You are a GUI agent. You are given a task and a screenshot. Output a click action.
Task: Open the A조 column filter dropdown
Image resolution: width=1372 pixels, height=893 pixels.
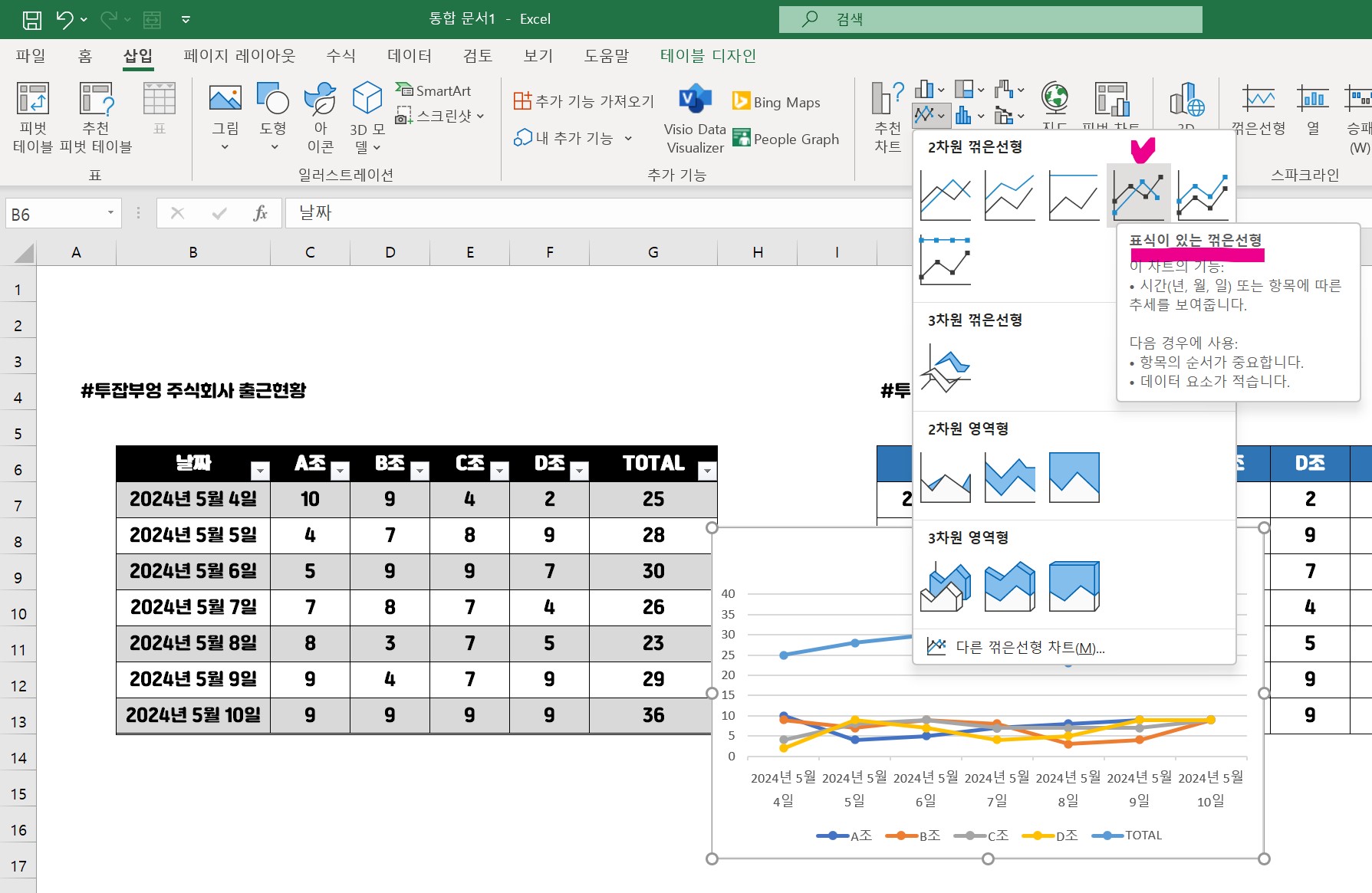pos(340,471)
